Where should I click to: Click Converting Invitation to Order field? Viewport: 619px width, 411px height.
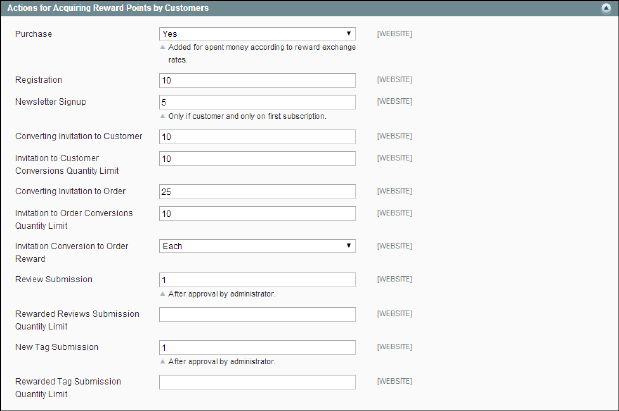257,191
